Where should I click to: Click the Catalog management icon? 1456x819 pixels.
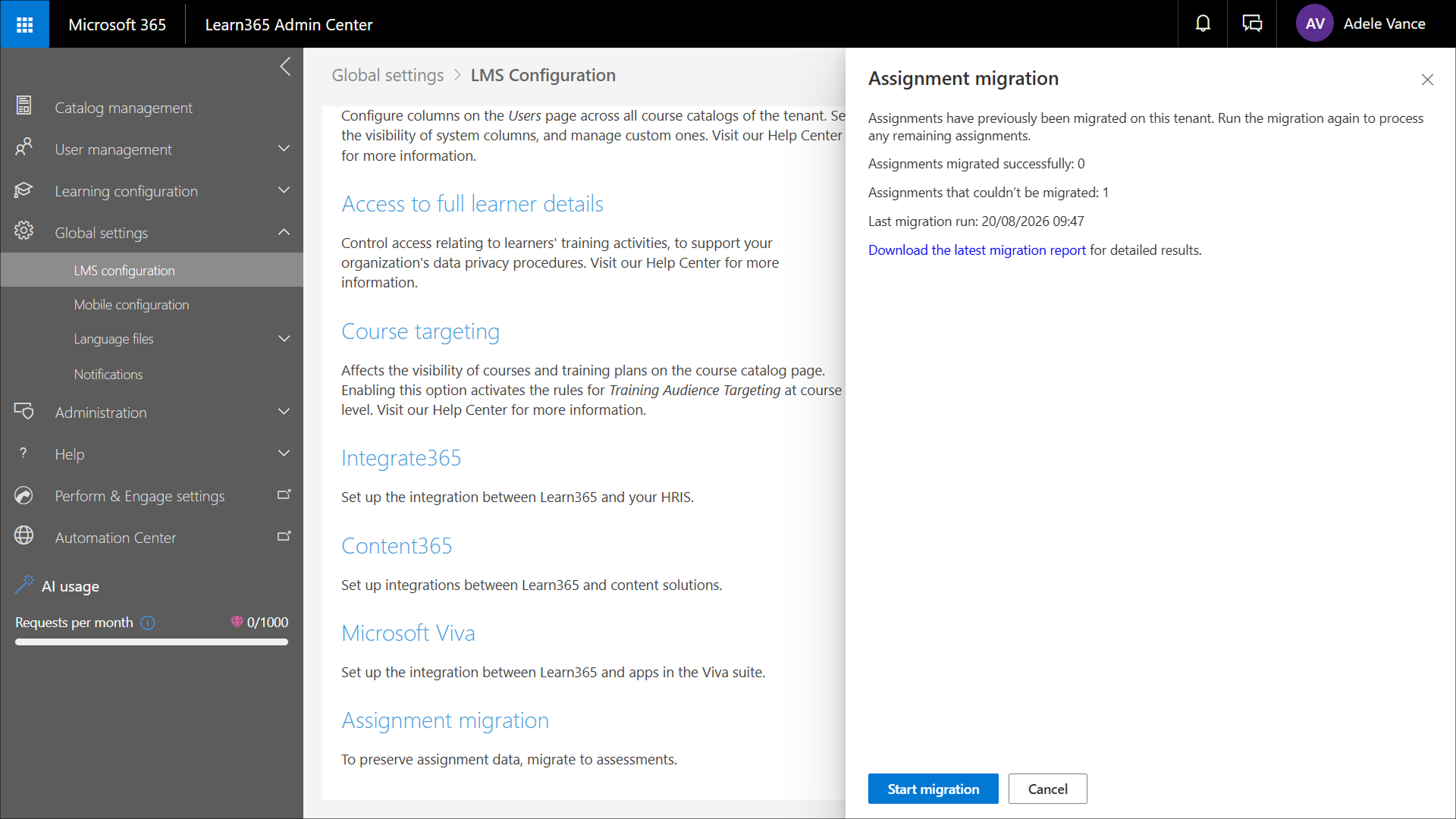click(24, 106)
